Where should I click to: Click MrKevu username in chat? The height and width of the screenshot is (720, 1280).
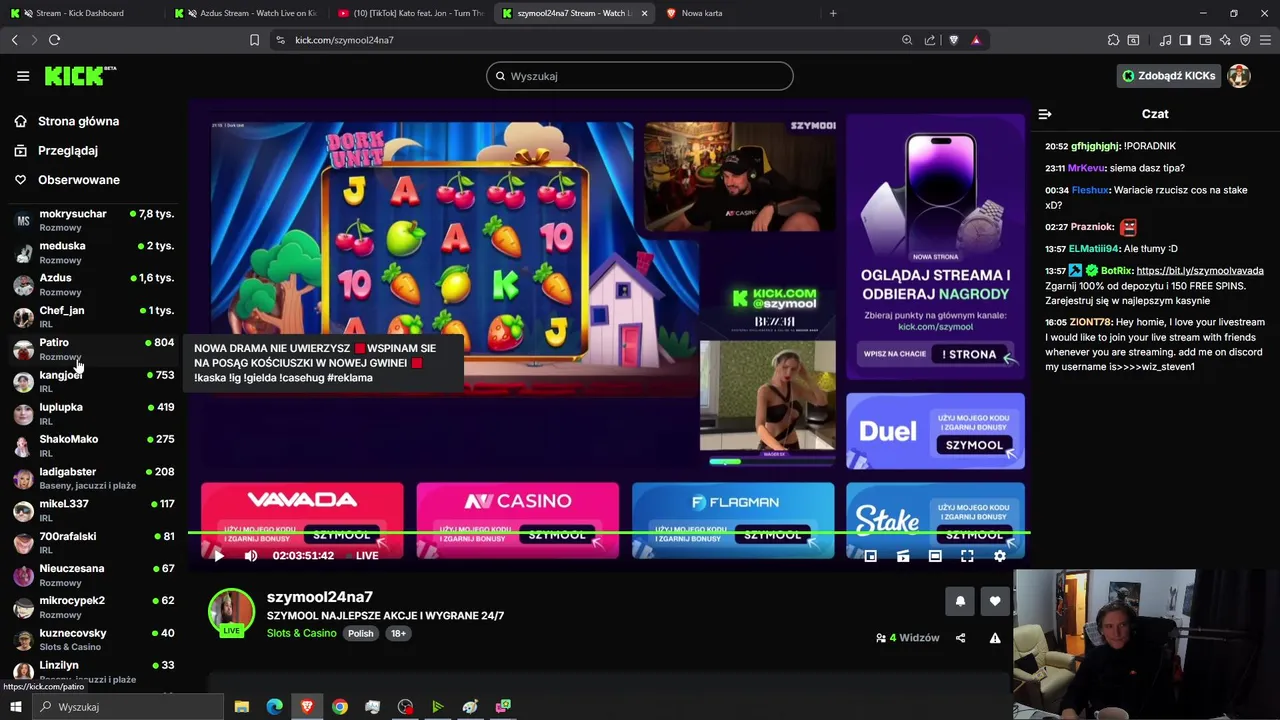click(1086, 168)
